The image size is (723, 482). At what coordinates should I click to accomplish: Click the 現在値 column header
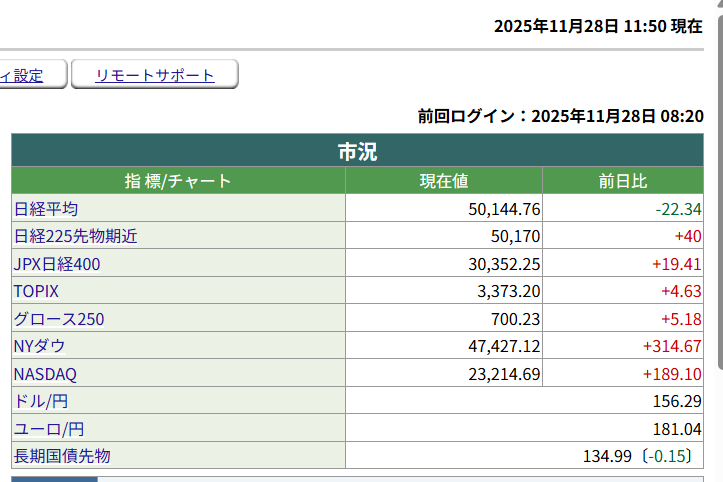click(444, 181)
